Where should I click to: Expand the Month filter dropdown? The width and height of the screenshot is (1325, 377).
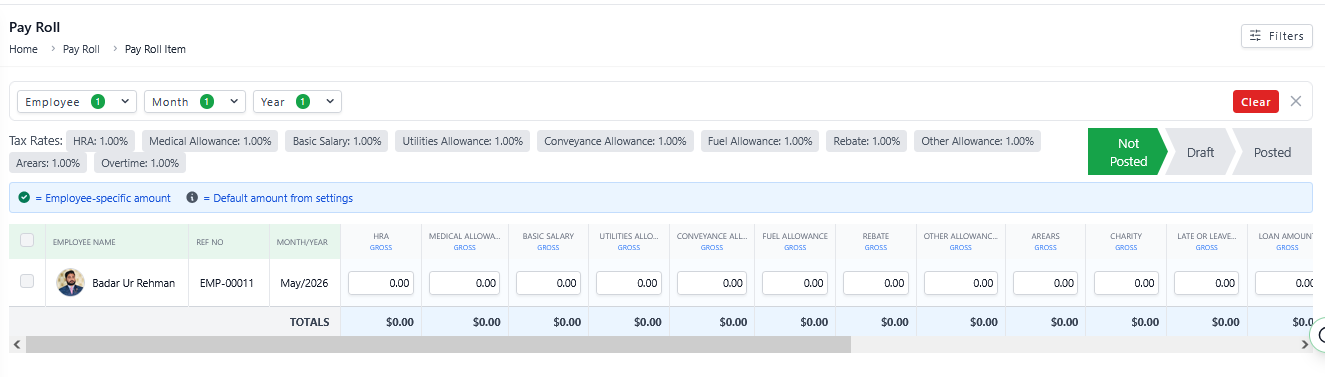[x=195, y=102]
